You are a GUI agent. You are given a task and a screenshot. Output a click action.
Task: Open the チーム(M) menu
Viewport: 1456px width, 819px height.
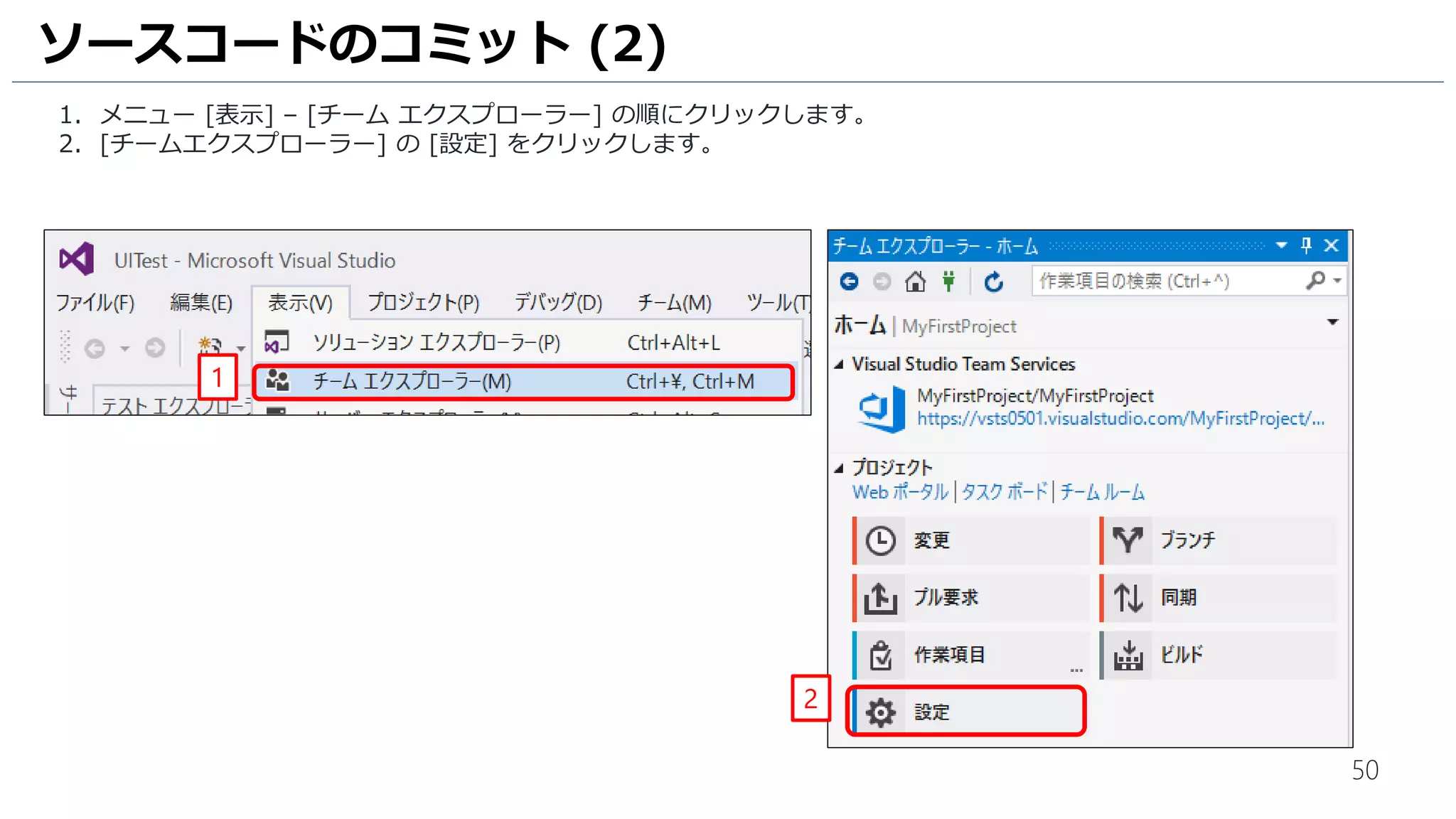pyautogui.click(x=674, y=303)
